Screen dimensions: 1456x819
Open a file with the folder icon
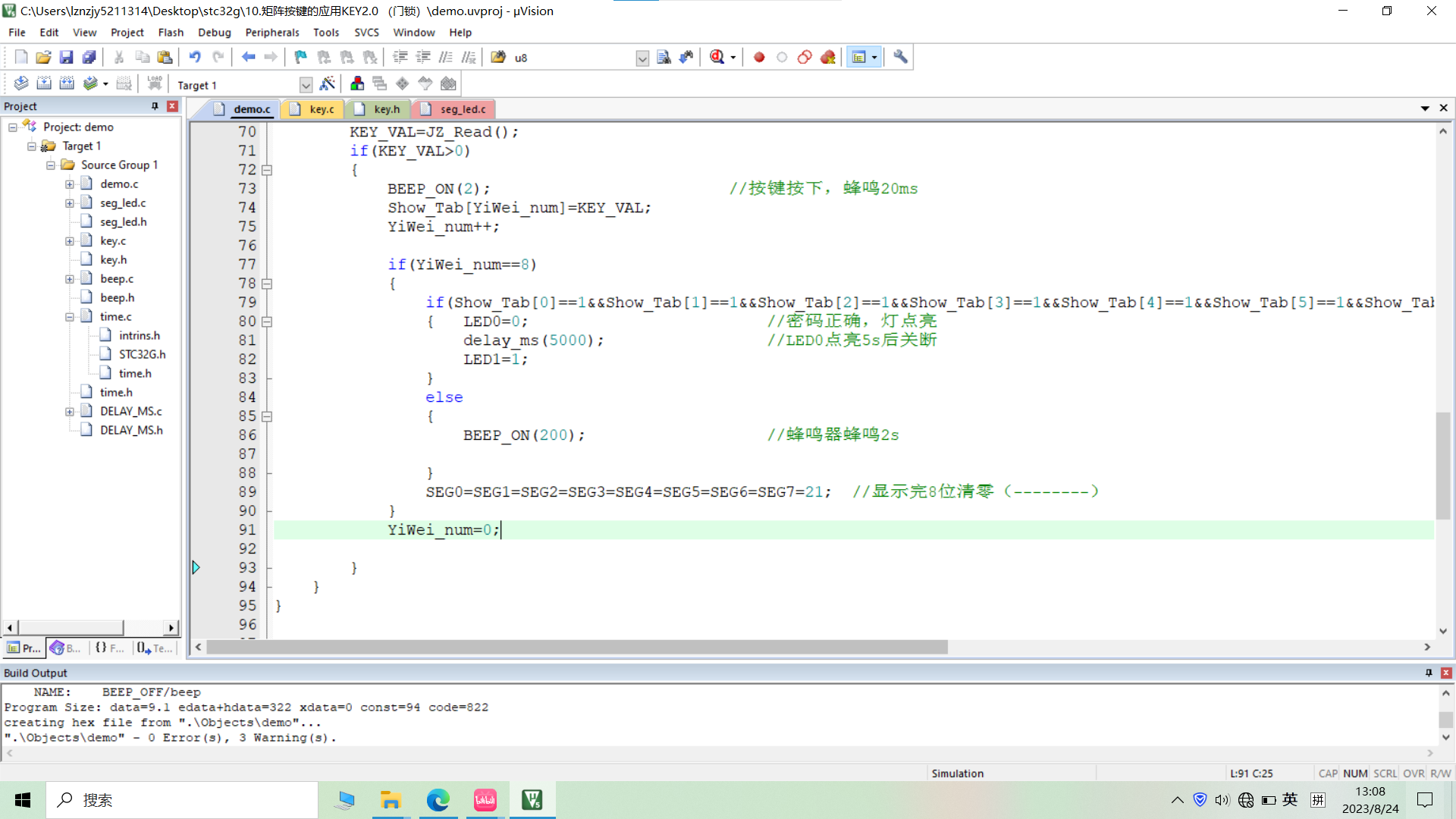43,57
